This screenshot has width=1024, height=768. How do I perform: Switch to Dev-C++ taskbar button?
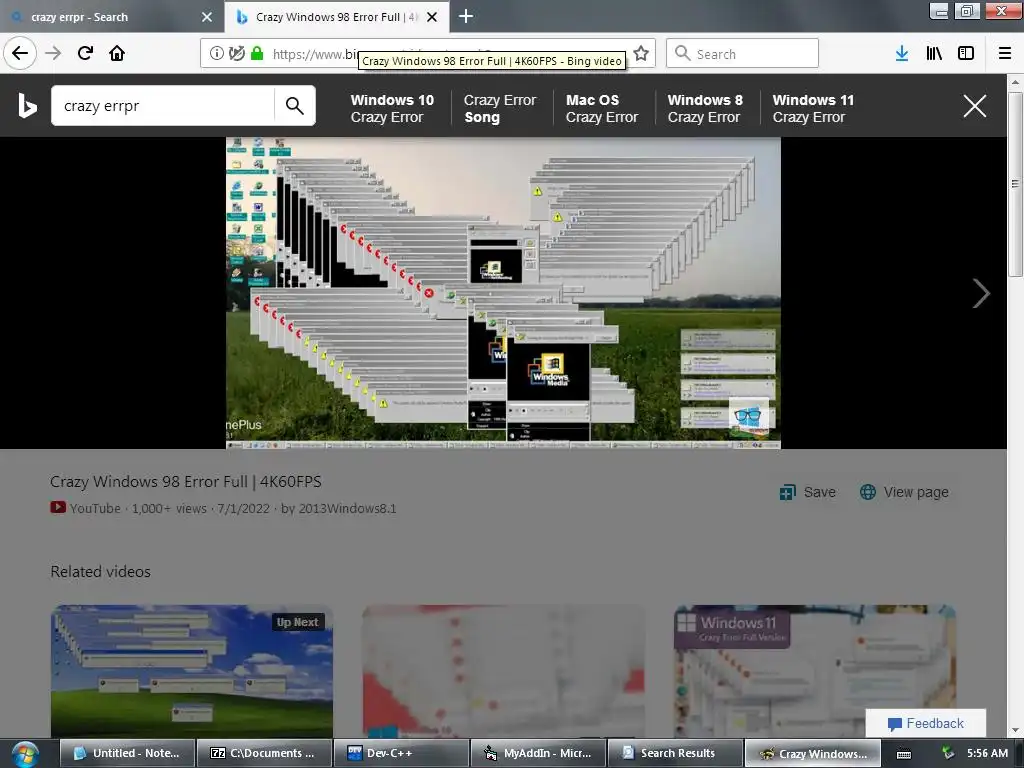pyautogui.click(x=402, y=754)
